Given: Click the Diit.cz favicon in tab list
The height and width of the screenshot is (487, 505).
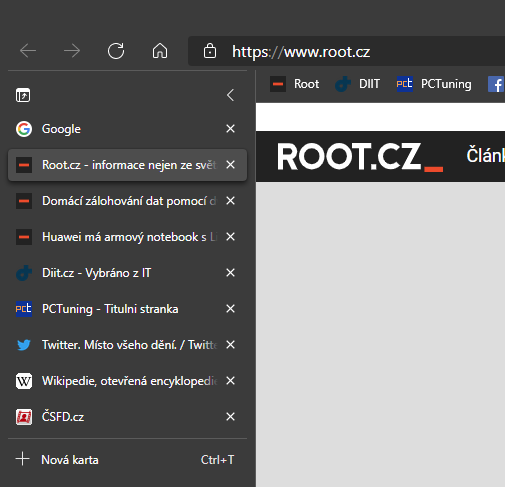Looking at the screenshot, I should tap(24, 273).
